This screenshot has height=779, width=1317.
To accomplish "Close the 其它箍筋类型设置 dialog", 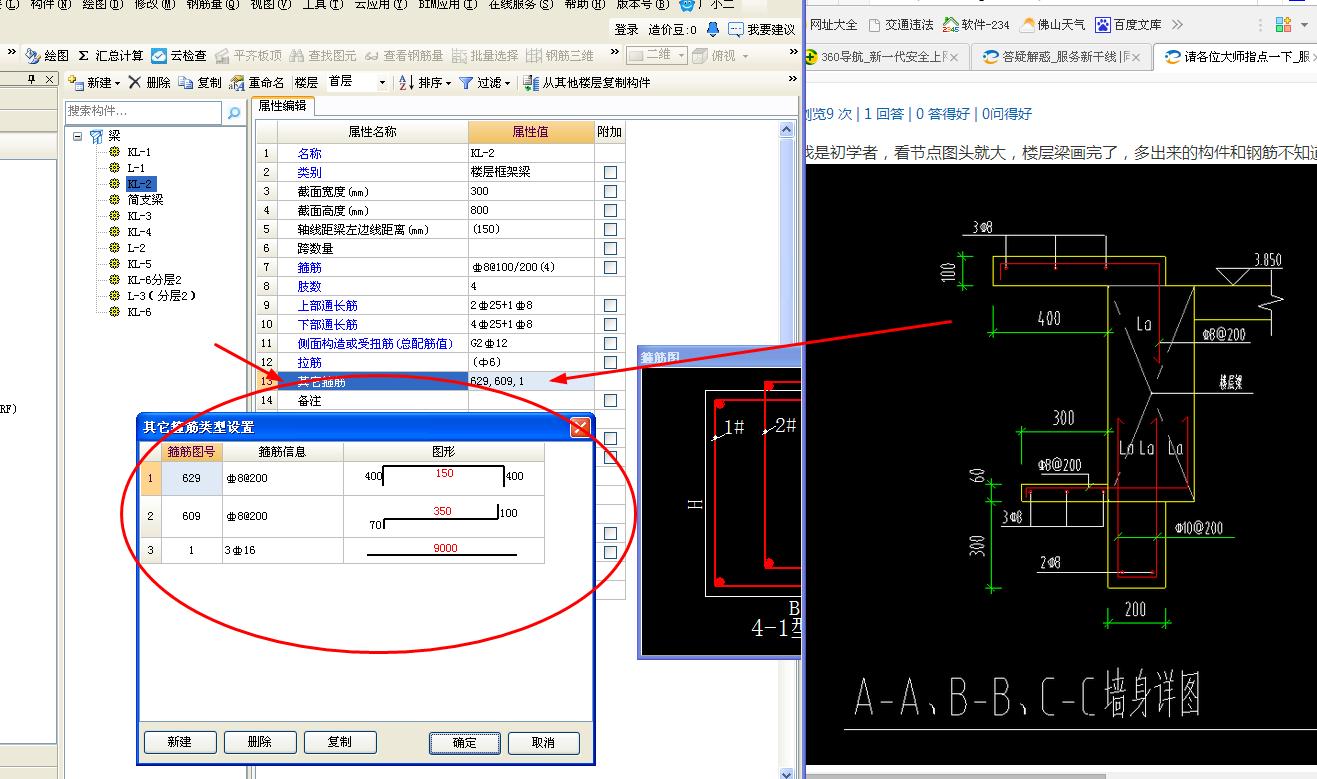I will [579, 427].
